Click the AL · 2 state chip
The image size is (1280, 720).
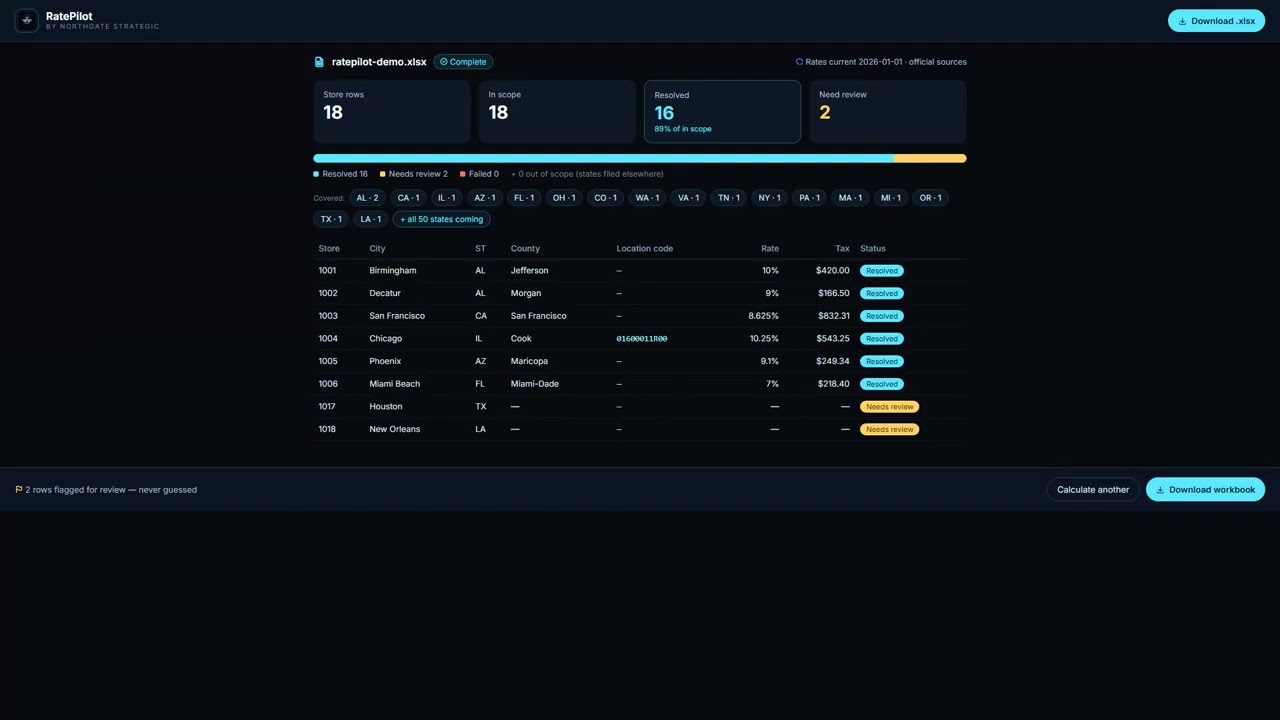point(367,198)
